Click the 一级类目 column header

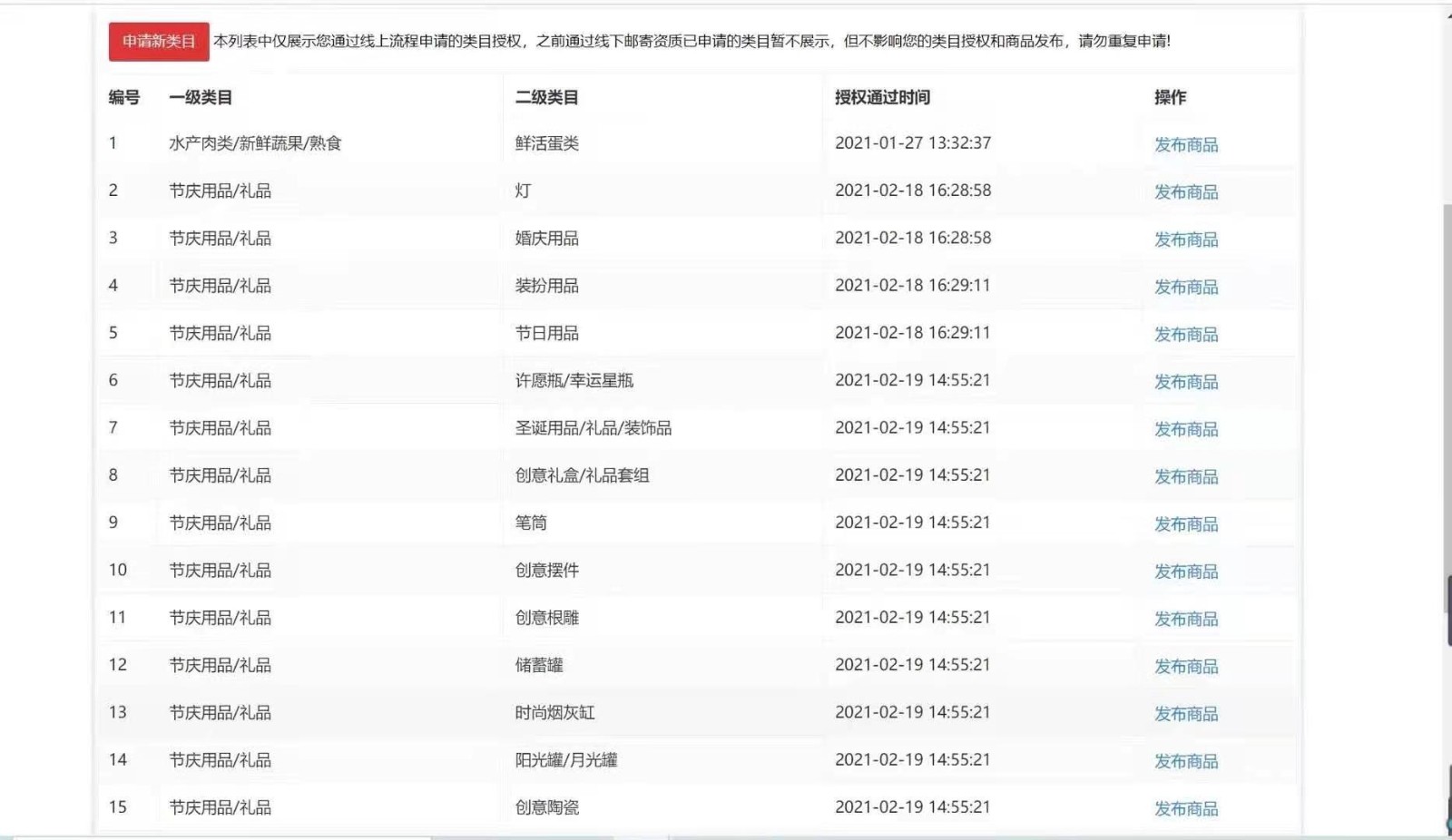201,97
